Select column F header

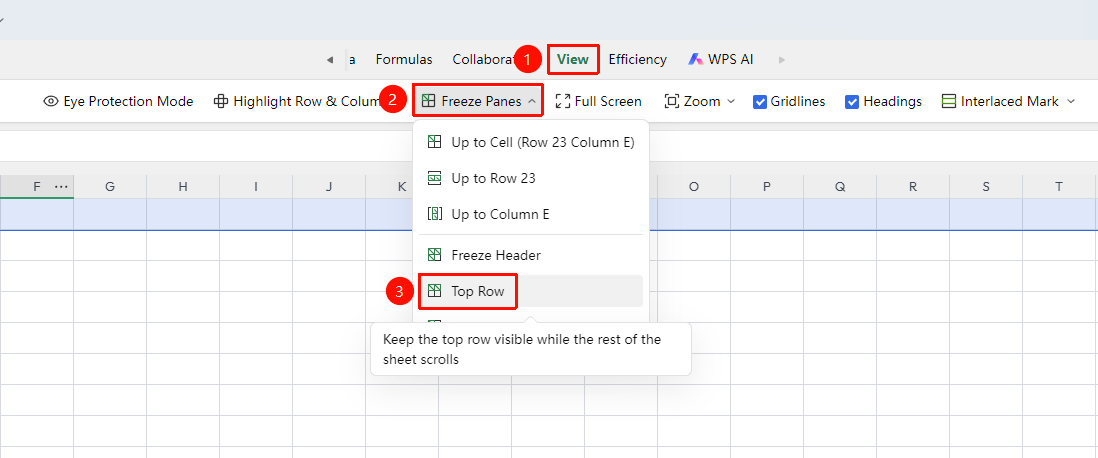[36, 187]
